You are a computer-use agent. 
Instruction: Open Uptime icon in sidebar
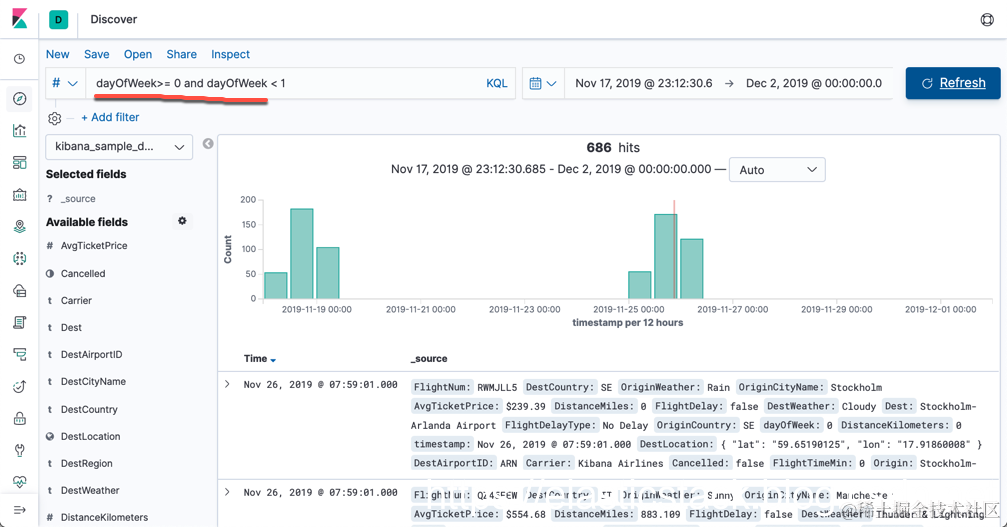20,386
